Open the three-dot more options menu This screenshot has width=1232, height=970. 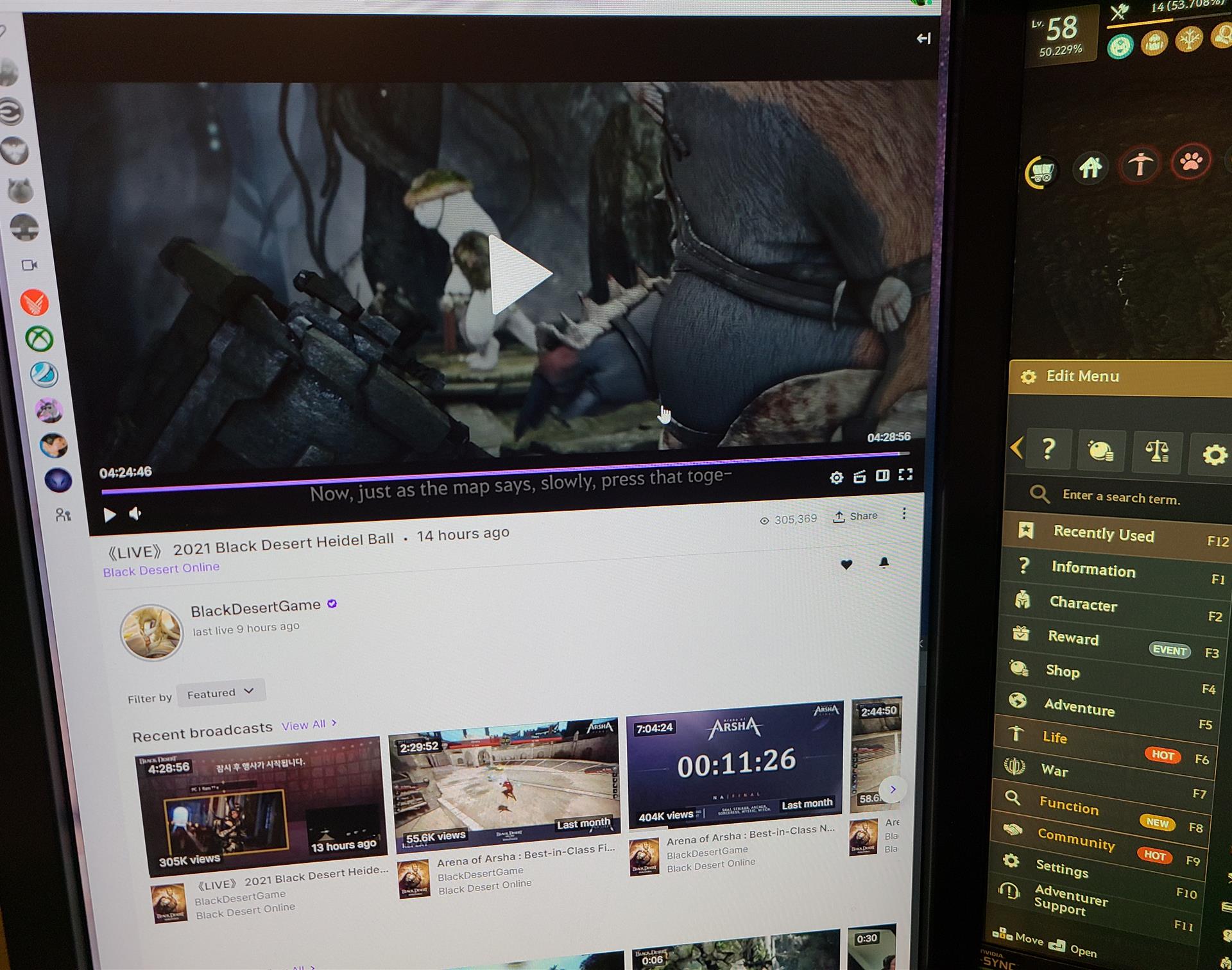904,514
